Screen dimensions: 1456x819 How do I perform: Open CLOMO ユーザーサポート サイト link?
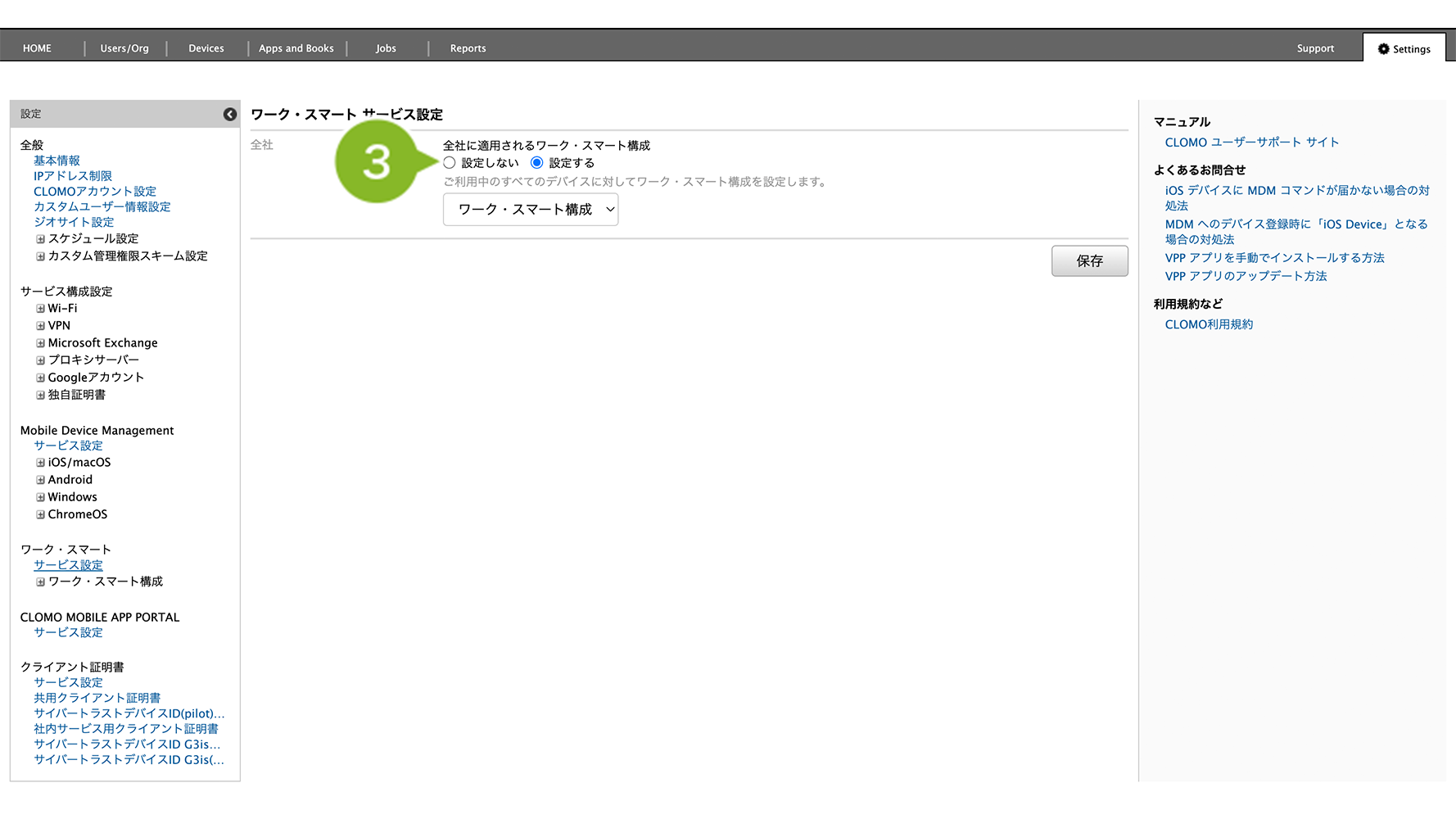pyautogui.click(x=1251, y=143)
